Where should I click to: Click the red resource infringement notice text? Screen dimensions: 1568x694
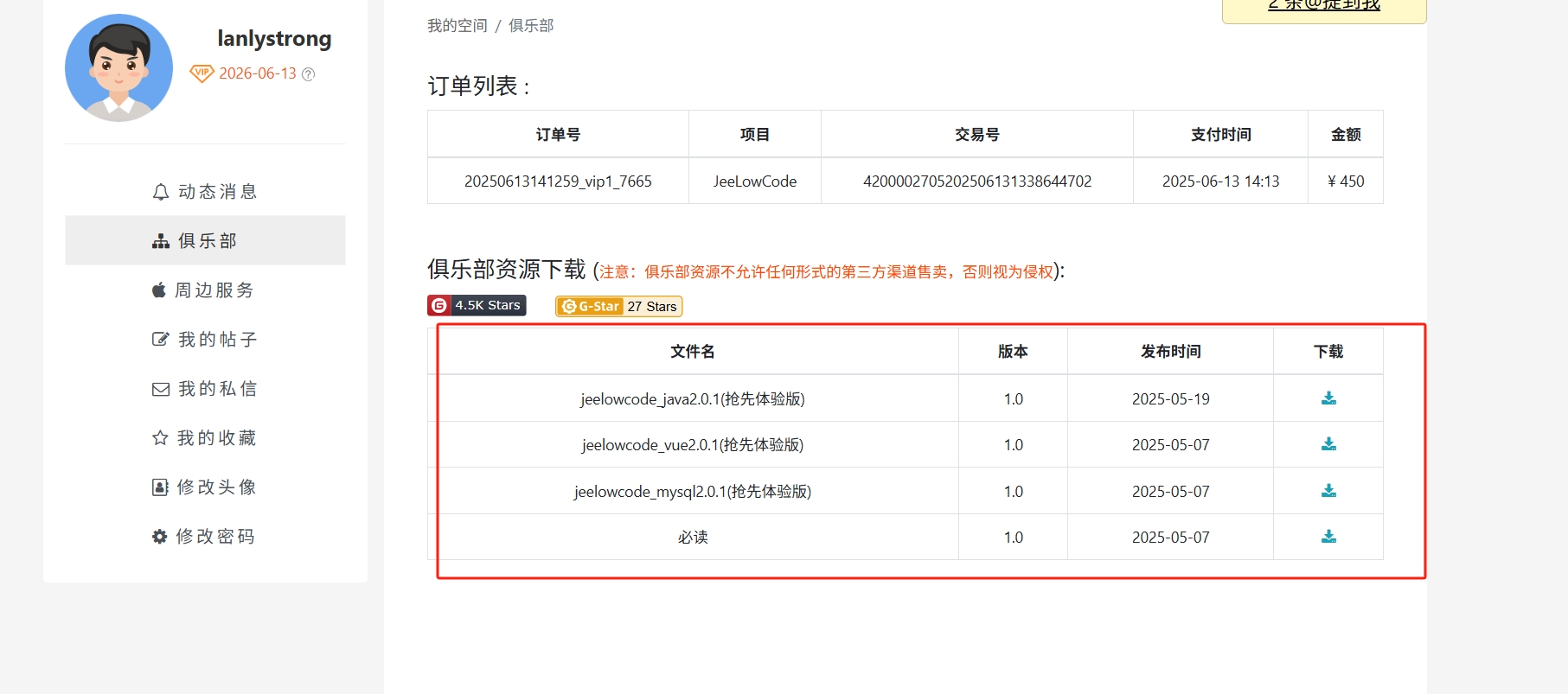827,272
